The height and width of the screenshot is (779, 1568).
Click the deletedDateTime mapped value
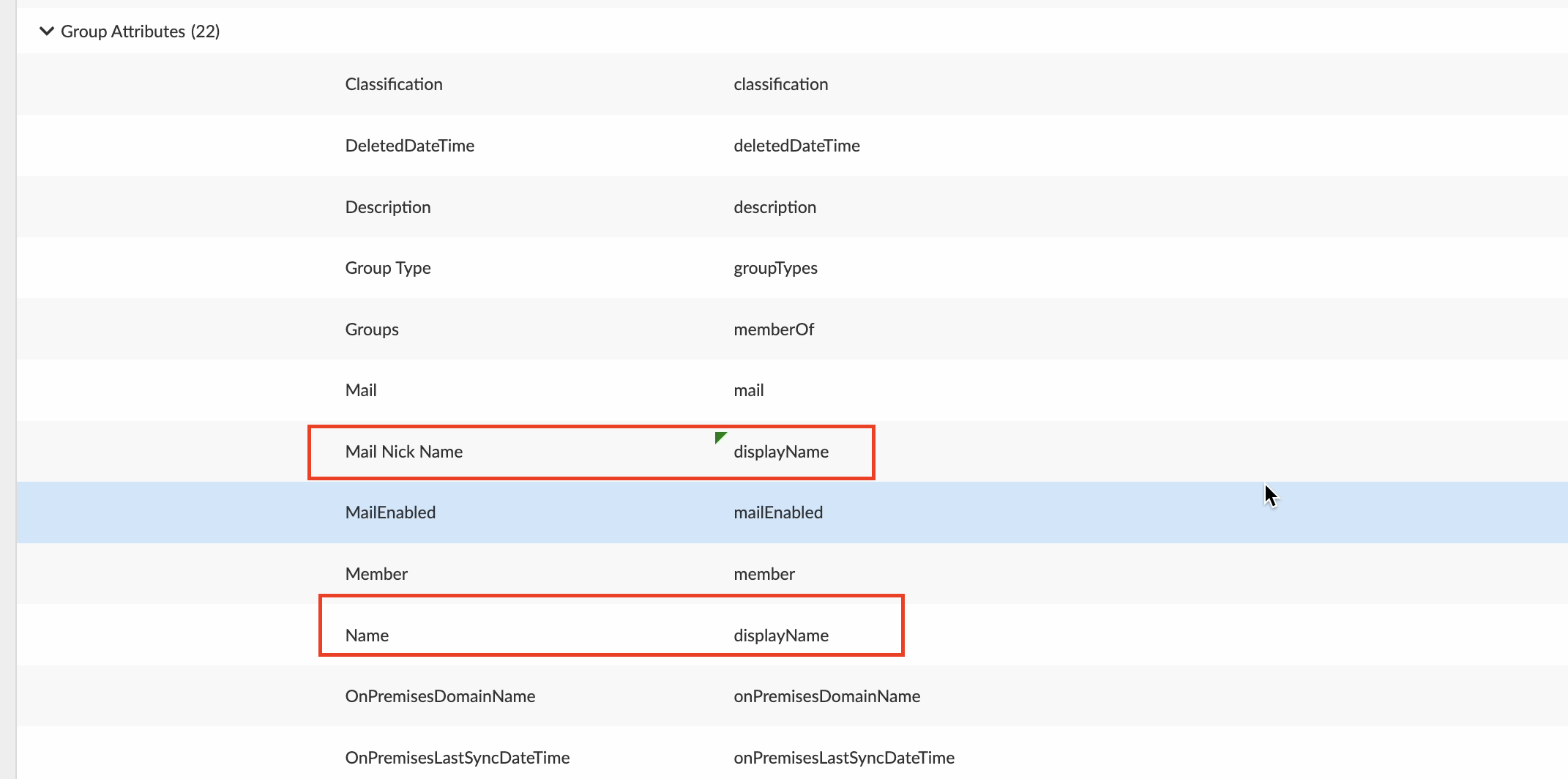[796, 146]
